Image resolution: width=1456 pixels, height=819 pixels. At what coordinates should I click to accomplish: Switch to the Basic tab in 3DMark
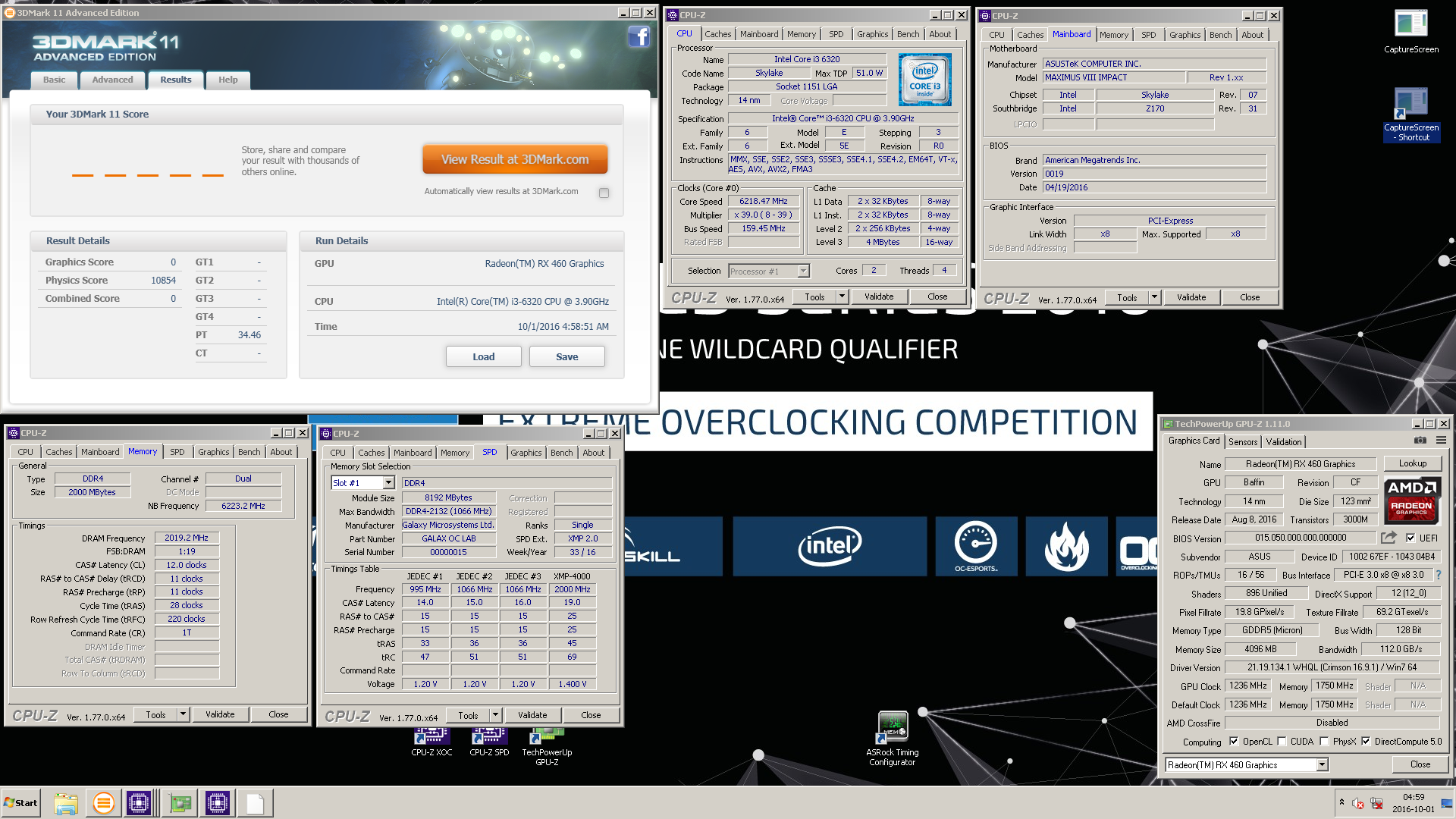[54, 80]
